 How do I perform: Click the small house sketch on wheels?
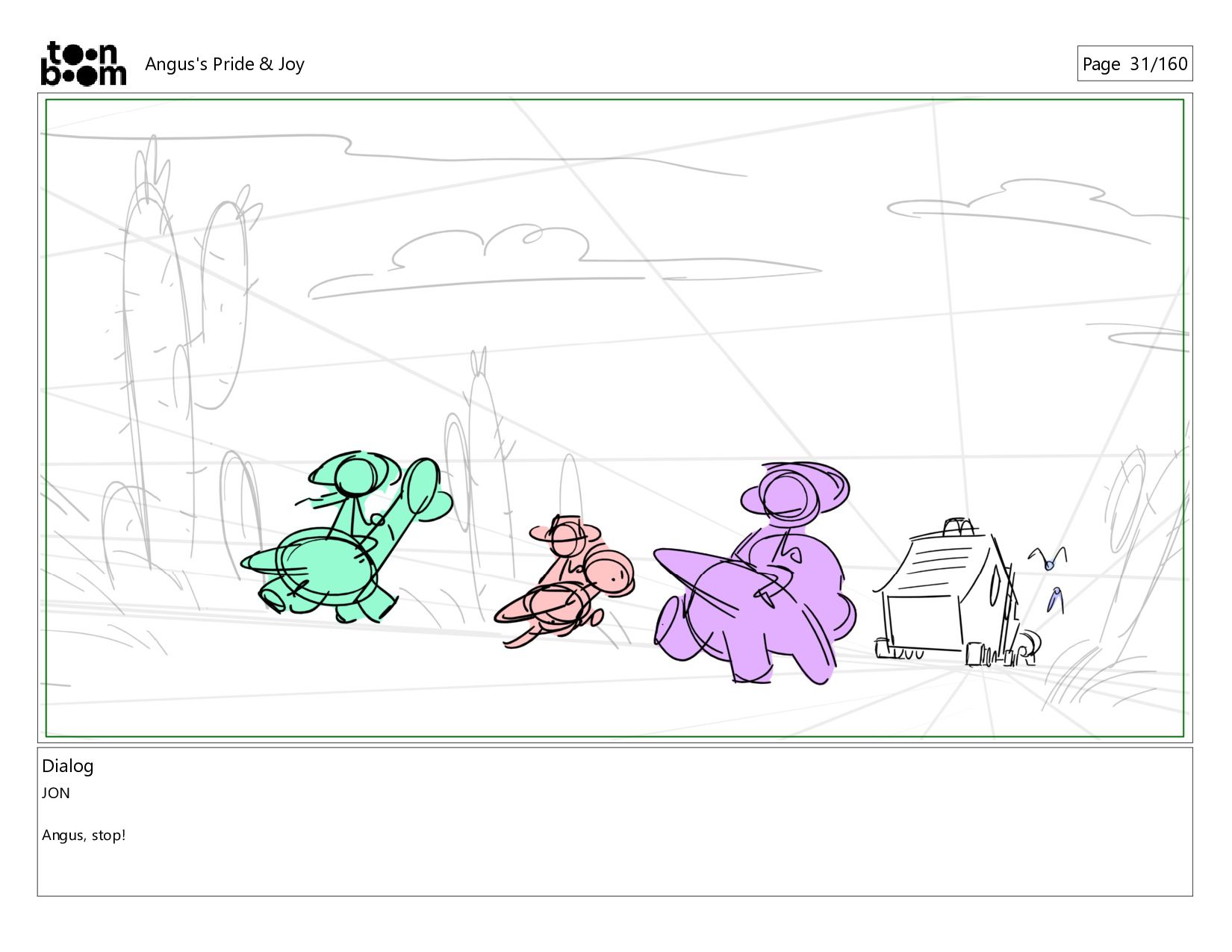956,592
